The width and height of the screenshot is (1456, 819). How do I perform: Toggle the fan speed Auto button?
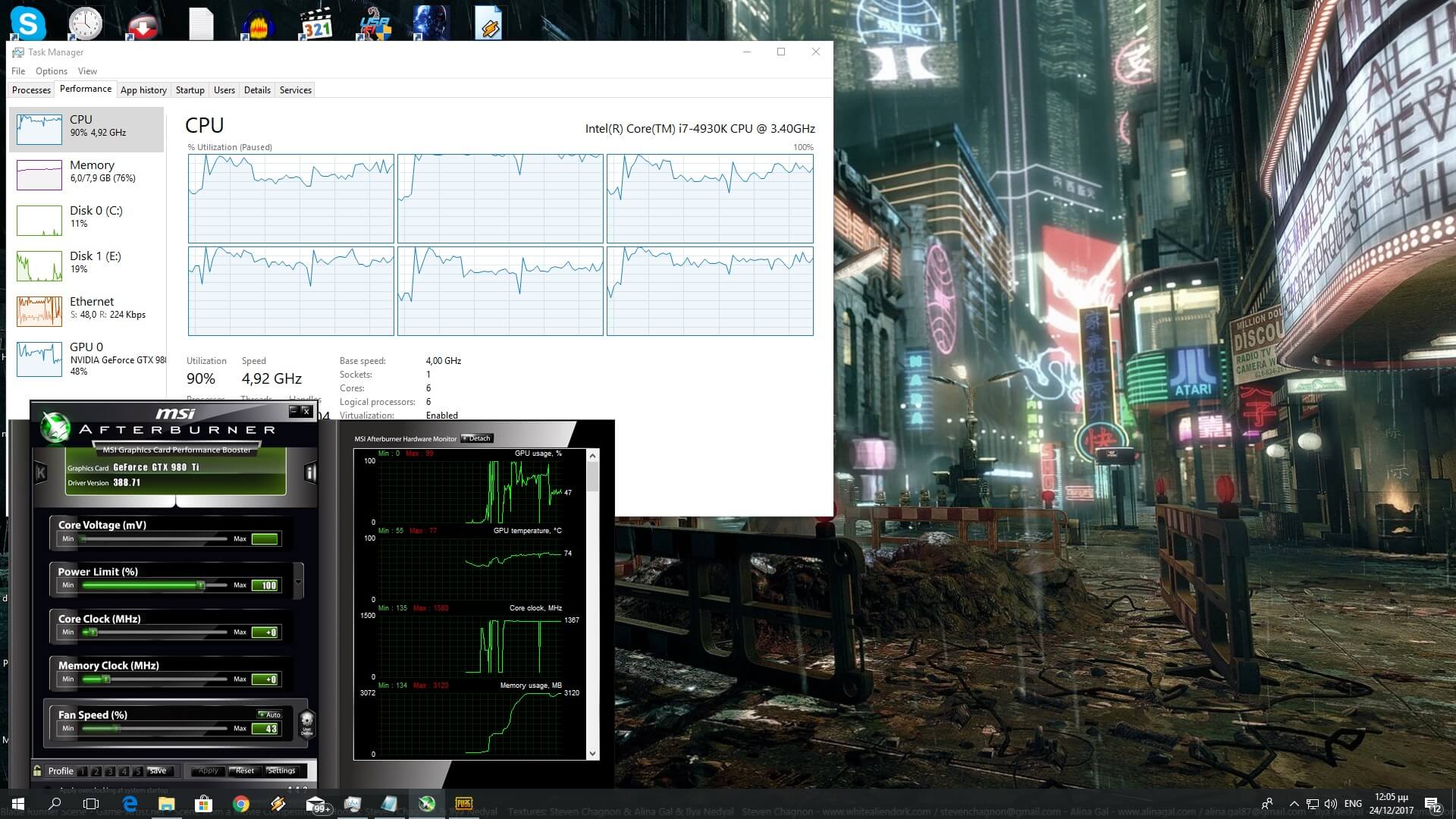coord(270,714)
